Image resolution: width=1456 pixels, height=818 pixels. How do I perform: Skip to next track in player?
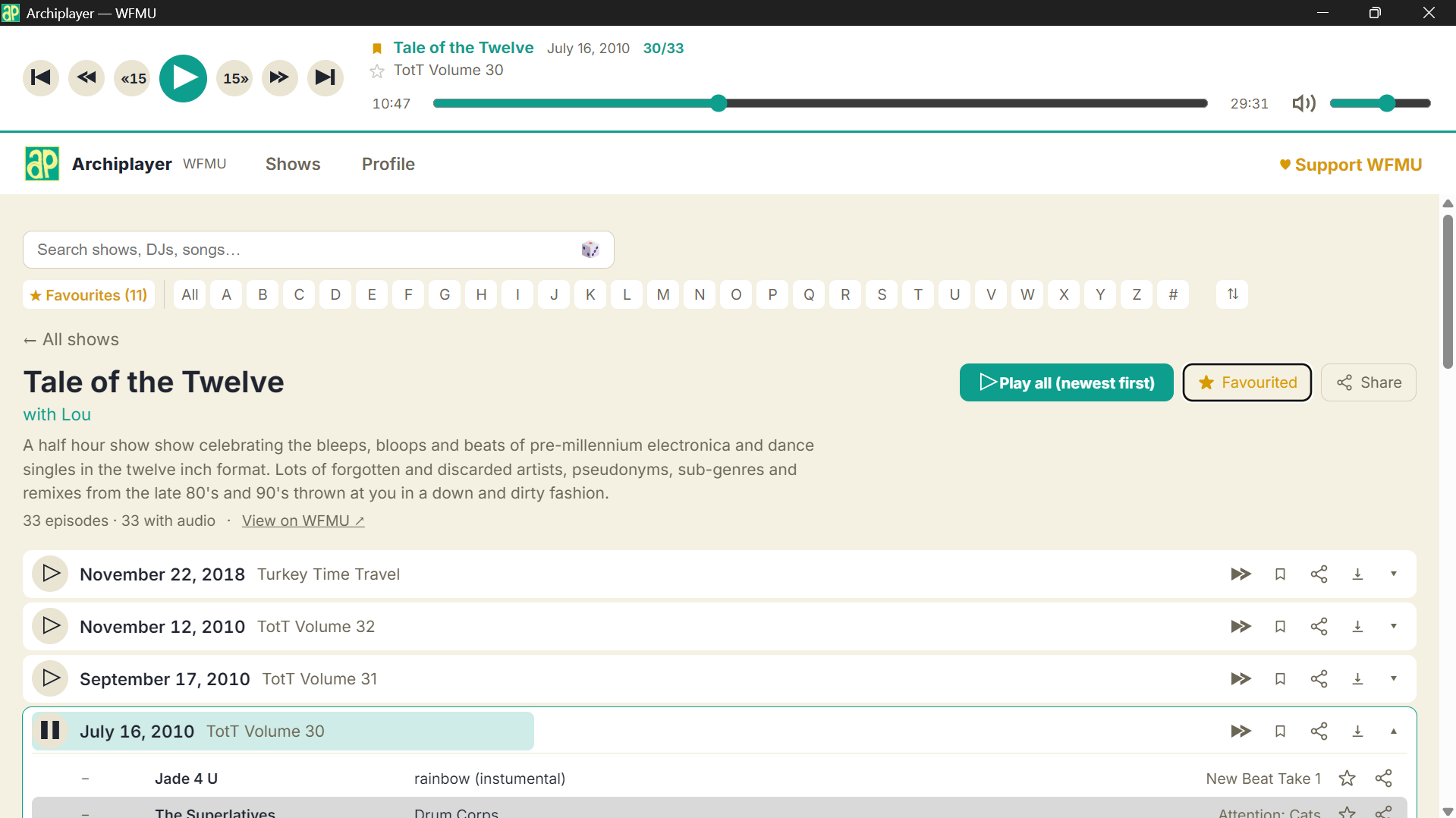click(325, 77)
